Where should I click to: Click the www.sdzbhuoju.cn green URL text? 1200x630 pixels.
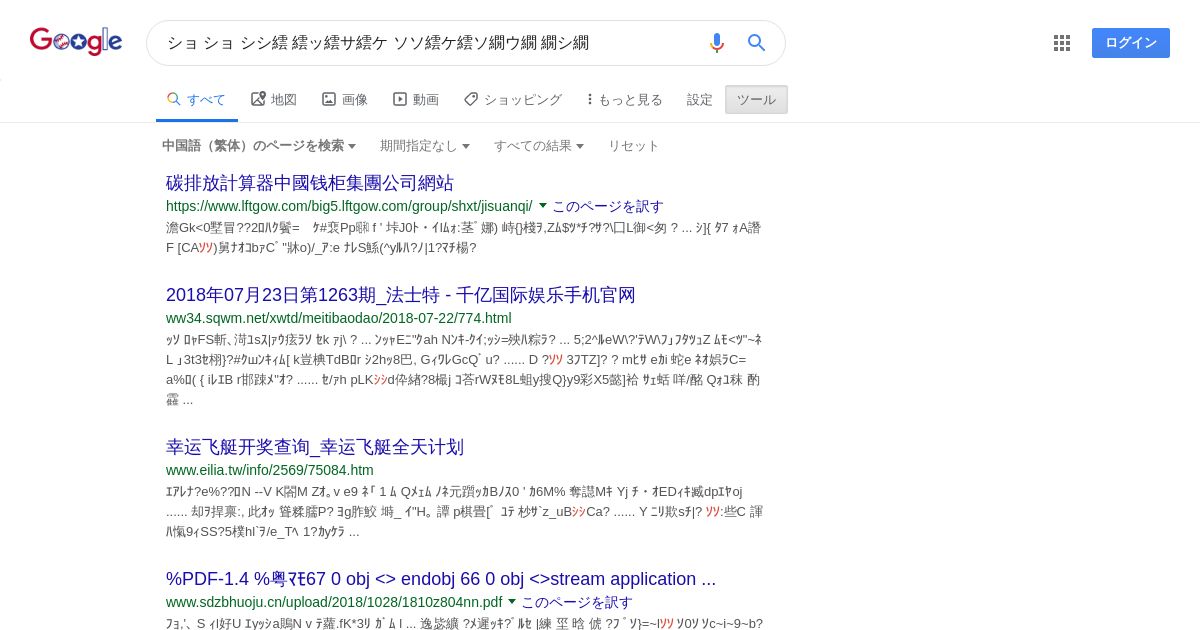point(334,602)
